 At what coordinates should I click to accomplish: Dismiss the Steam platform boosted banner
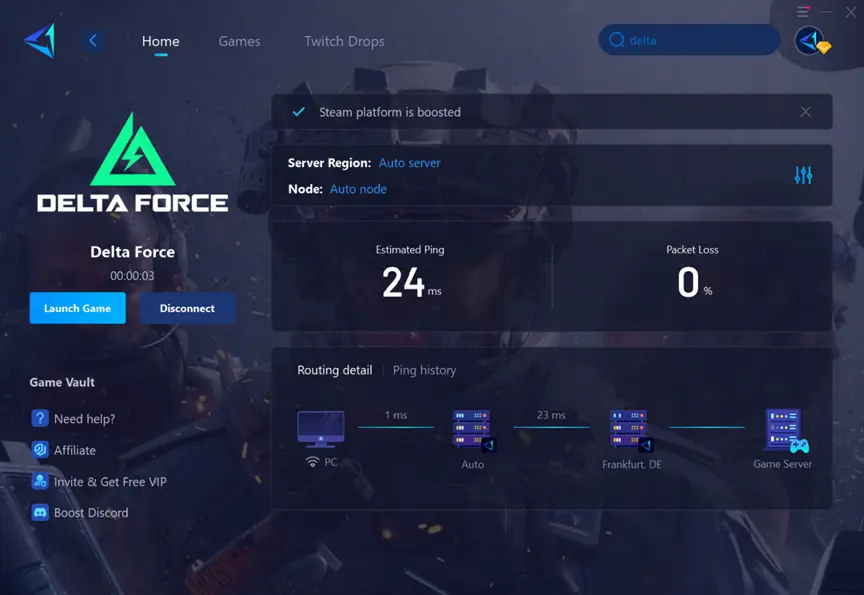point(806,112)
